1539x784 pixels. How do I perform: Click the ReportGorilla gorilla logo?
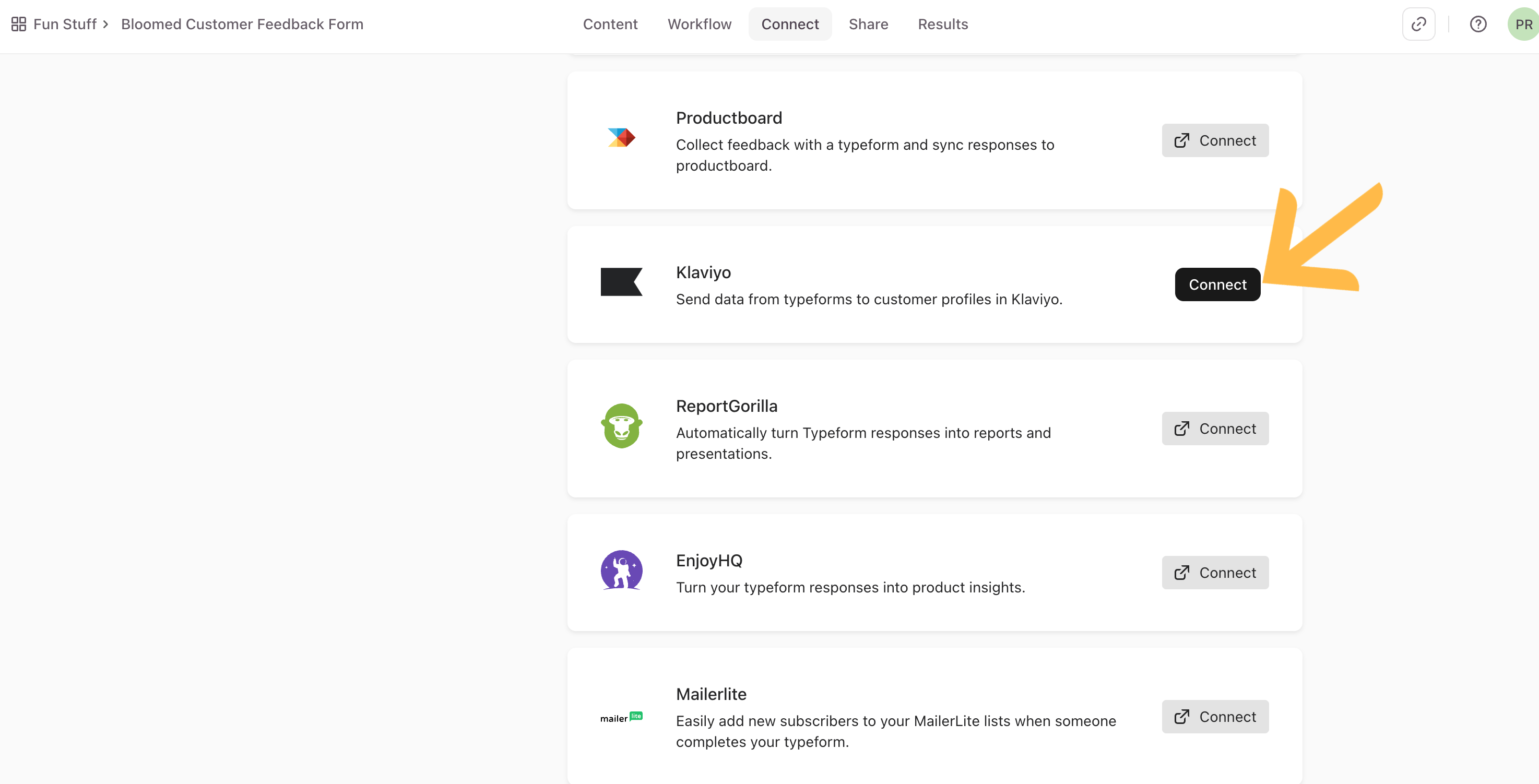[621, 425]
